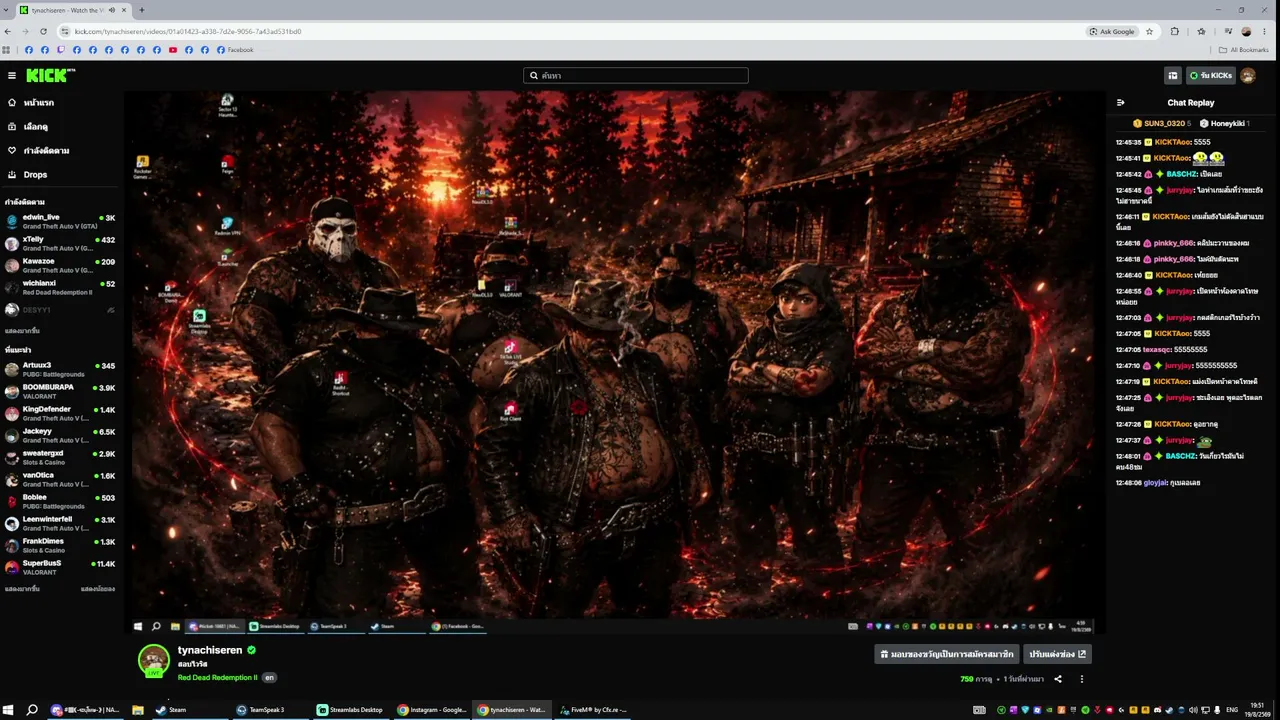Open Kawazoe channel in the sidebar
Image resolution: width=1280 pixels, height=720 pixels.
60,265
